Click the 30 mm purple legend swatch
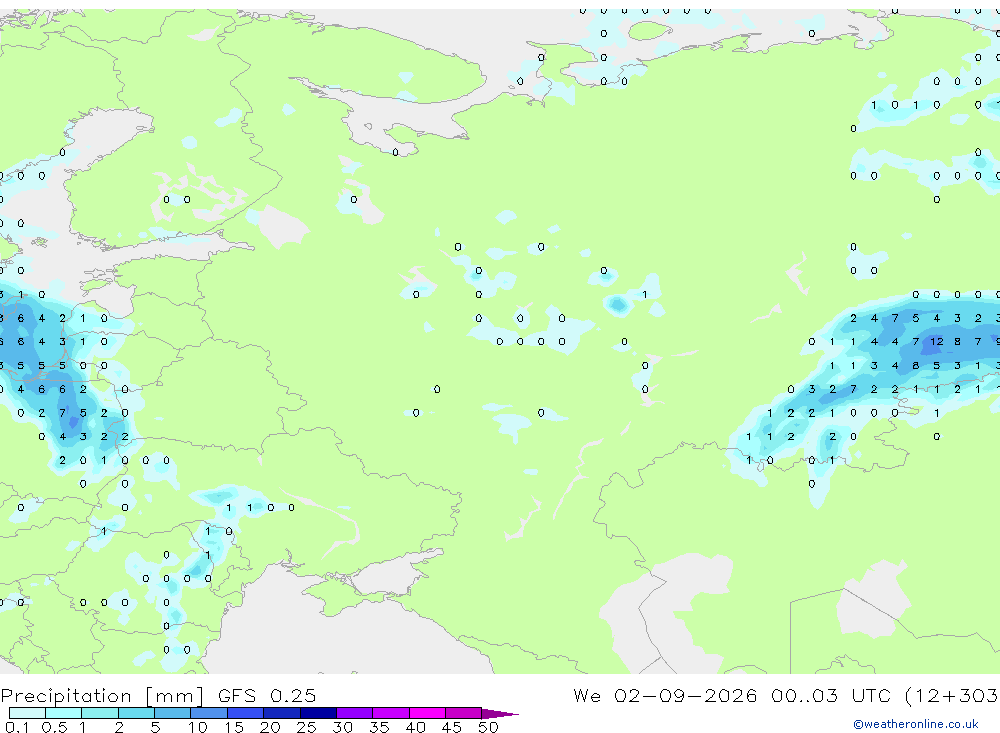The width and height of the screenshot is (1000, 733). click(x=354, y=713)
